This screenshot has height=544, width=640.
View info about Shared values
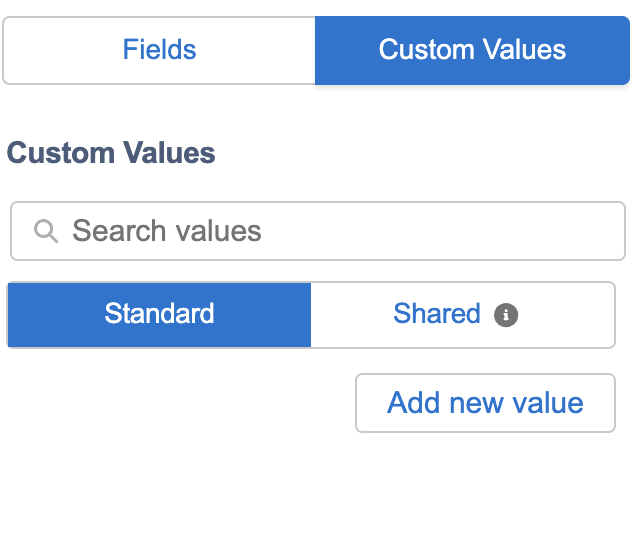click(506, 315)
